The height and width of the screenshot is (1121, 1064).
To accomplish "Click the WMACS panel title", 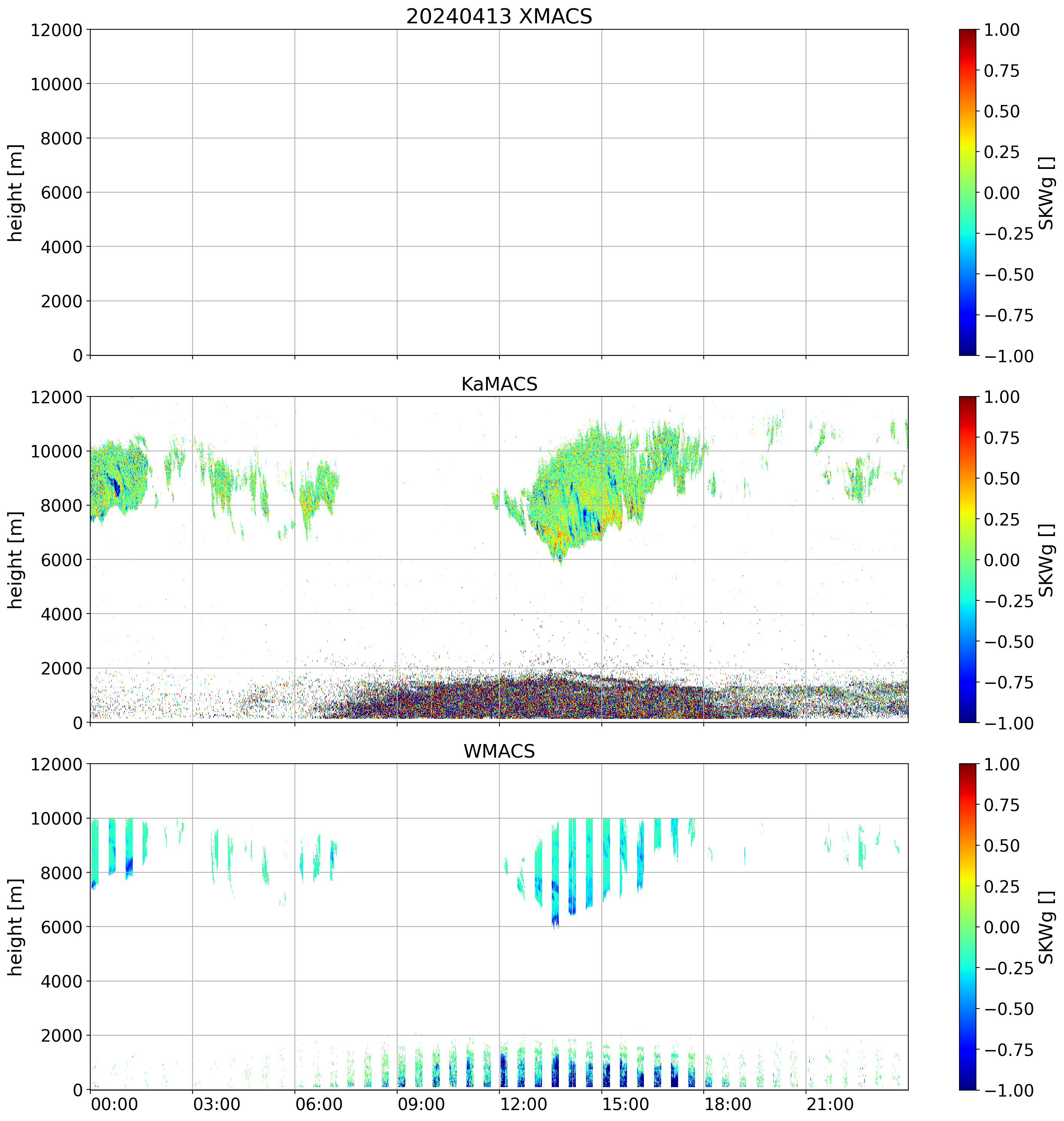I will pyautogui.click(x=499, y=751).
